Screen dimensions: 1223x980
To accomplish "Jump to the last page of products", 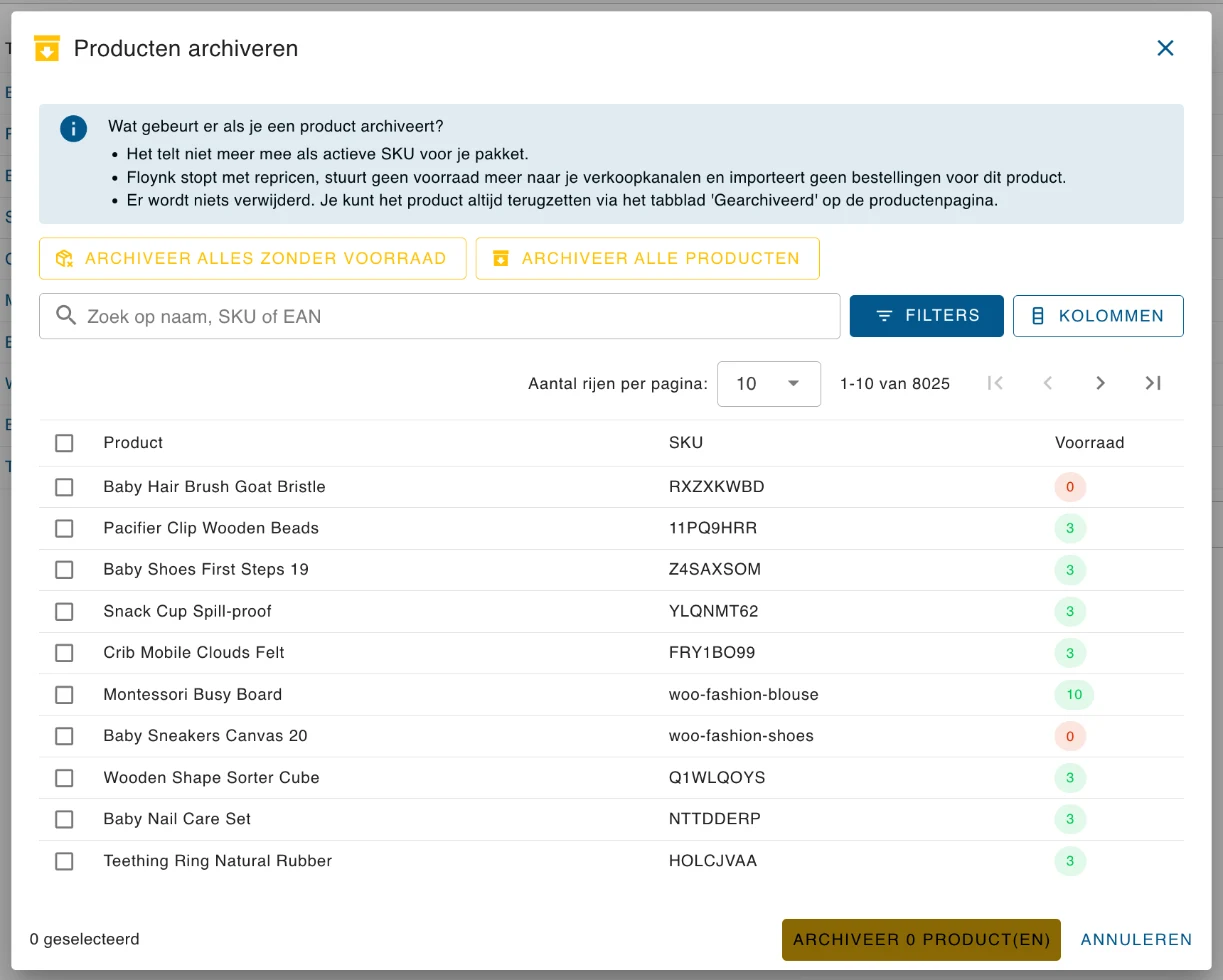I will 1153,383.
